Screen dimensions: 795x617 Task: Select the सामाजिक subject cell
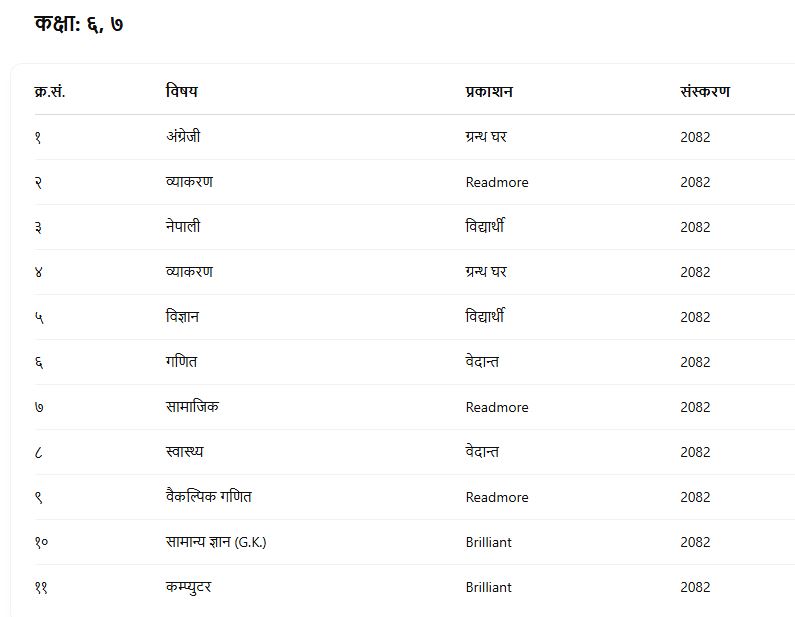point(193,407)
